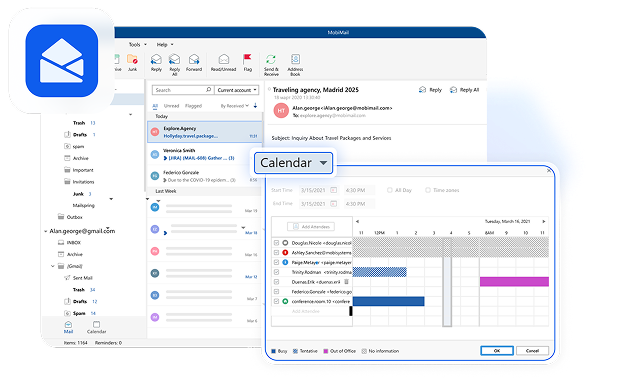Toggle Read/Unread via toolbar icon
Screen dimensions: 622x384
[x=224, y=60]
